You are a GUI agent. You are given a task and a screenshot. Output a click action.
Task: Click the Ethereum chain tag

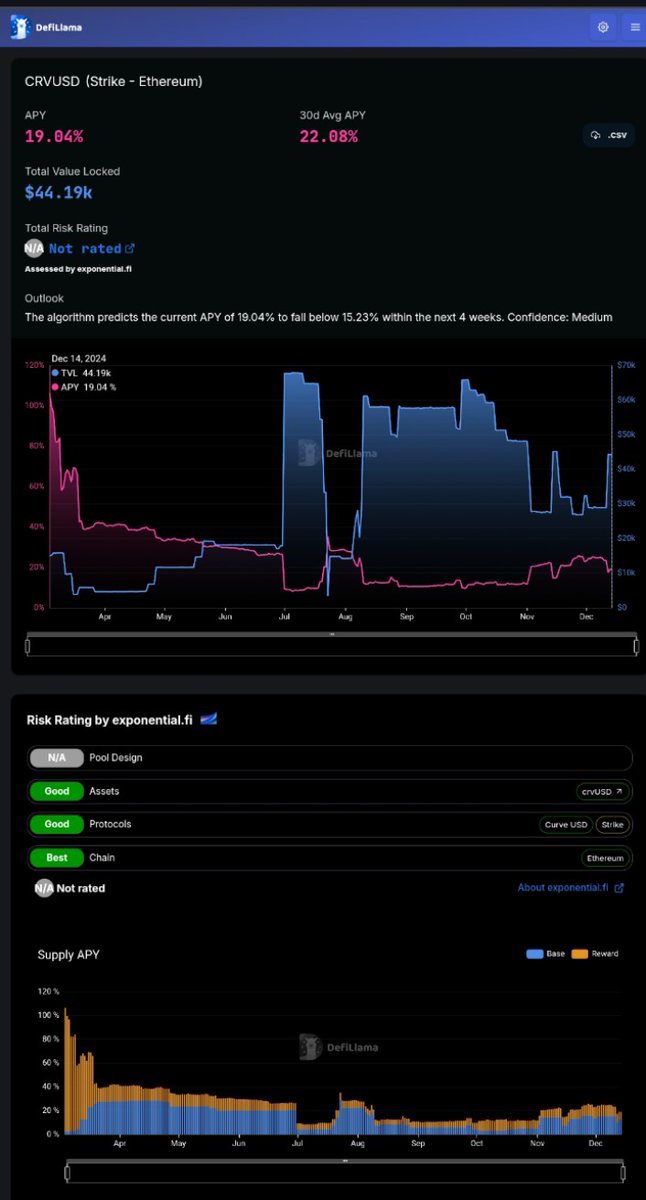point(606,858)
